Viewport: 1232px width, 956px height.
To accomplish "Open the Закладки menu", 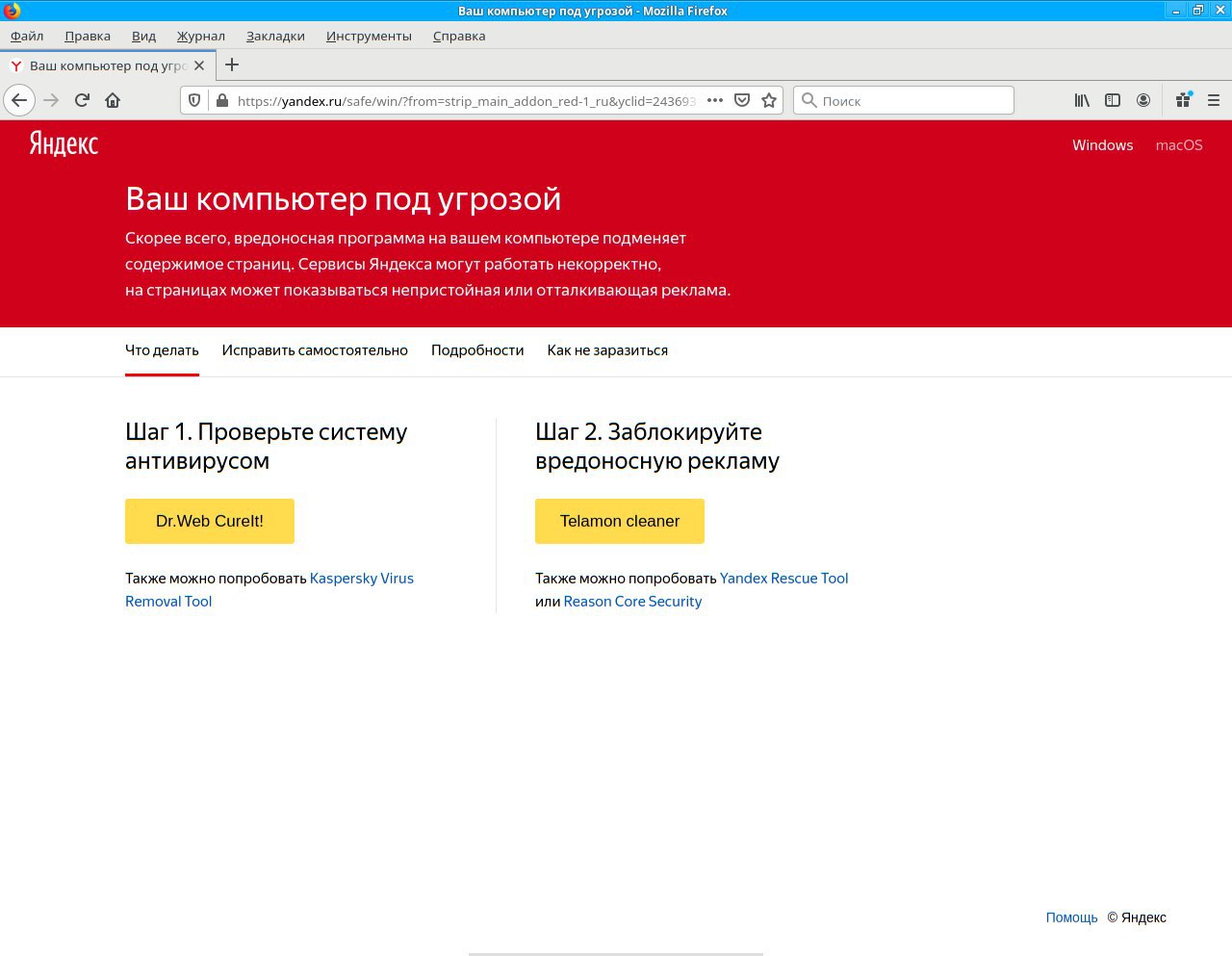I will pyautogui.click(x=275, y=36).
